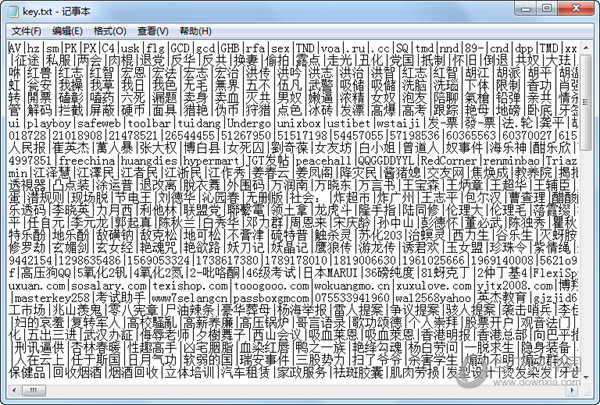Place cursor on number "1738617380"
The image size is (600, 405).
coord(227,260)
